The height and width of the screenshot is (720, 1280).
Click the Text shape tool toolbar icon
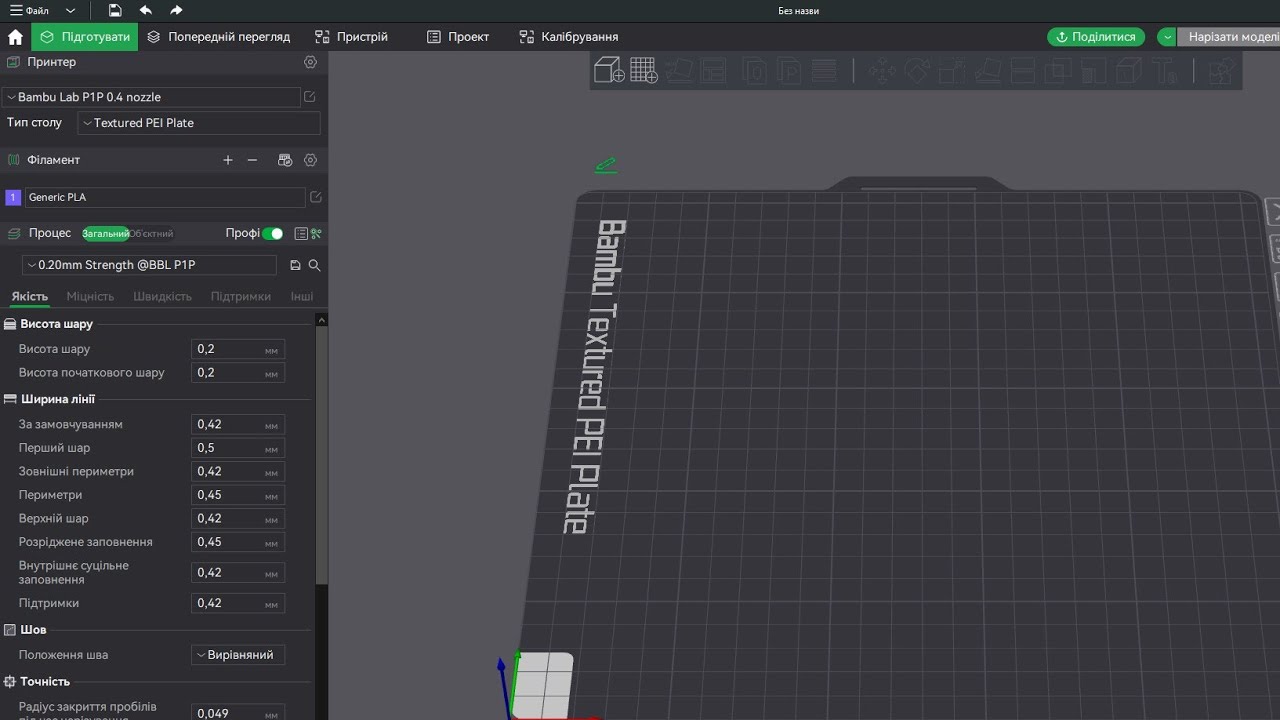(1163, 71)
